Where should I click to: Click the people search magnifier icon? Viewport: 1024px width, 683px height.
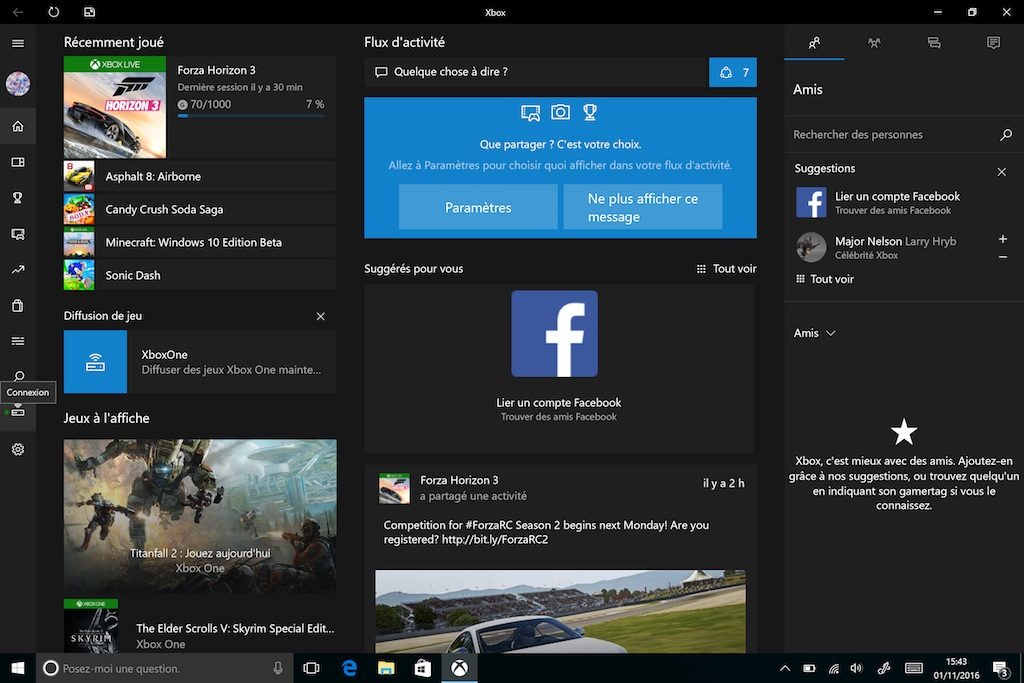pyautogui.click(x=1006, y=135)
